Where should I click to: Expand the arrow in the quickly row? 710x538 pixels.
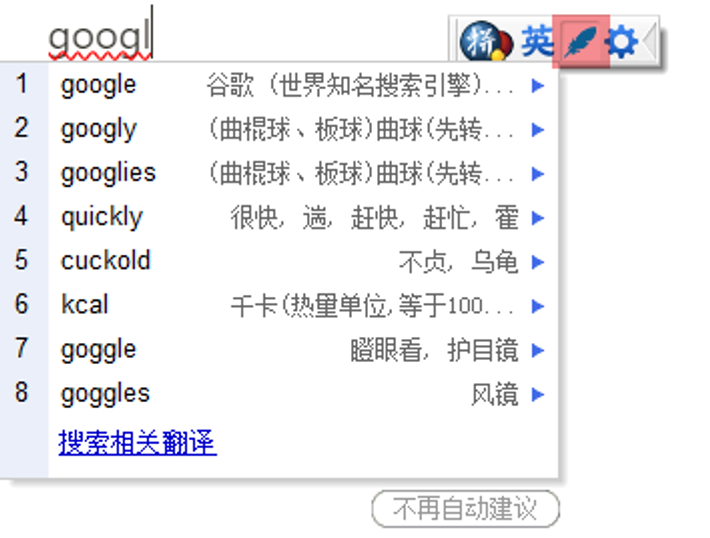(537, 218)
